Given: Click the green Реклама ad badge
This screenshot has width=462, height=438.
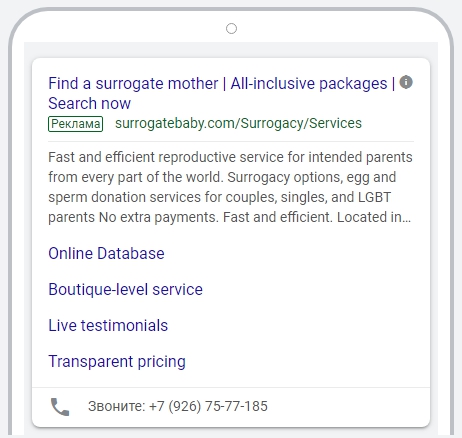Looking at the screenshot, I should coord(75,124).
